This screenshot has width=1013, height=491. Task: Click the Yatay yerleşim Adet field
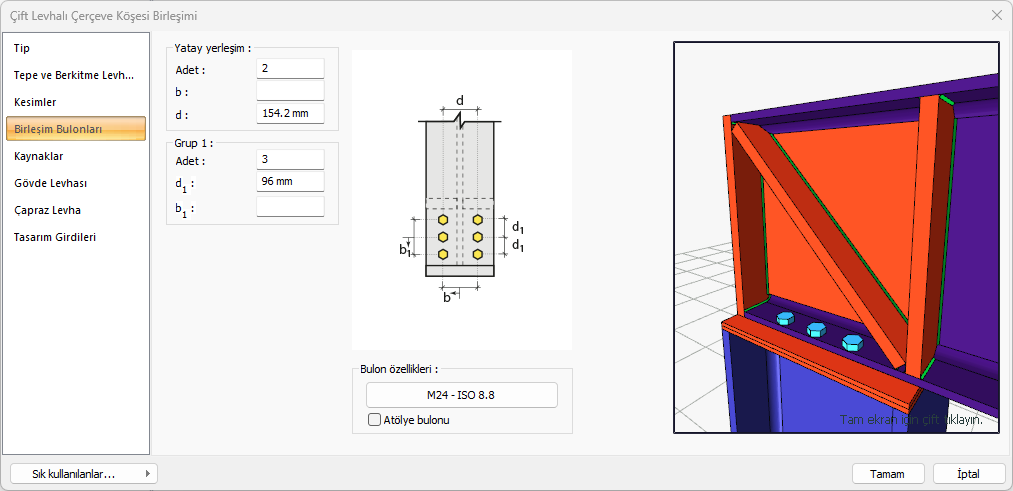coord(290,69)
